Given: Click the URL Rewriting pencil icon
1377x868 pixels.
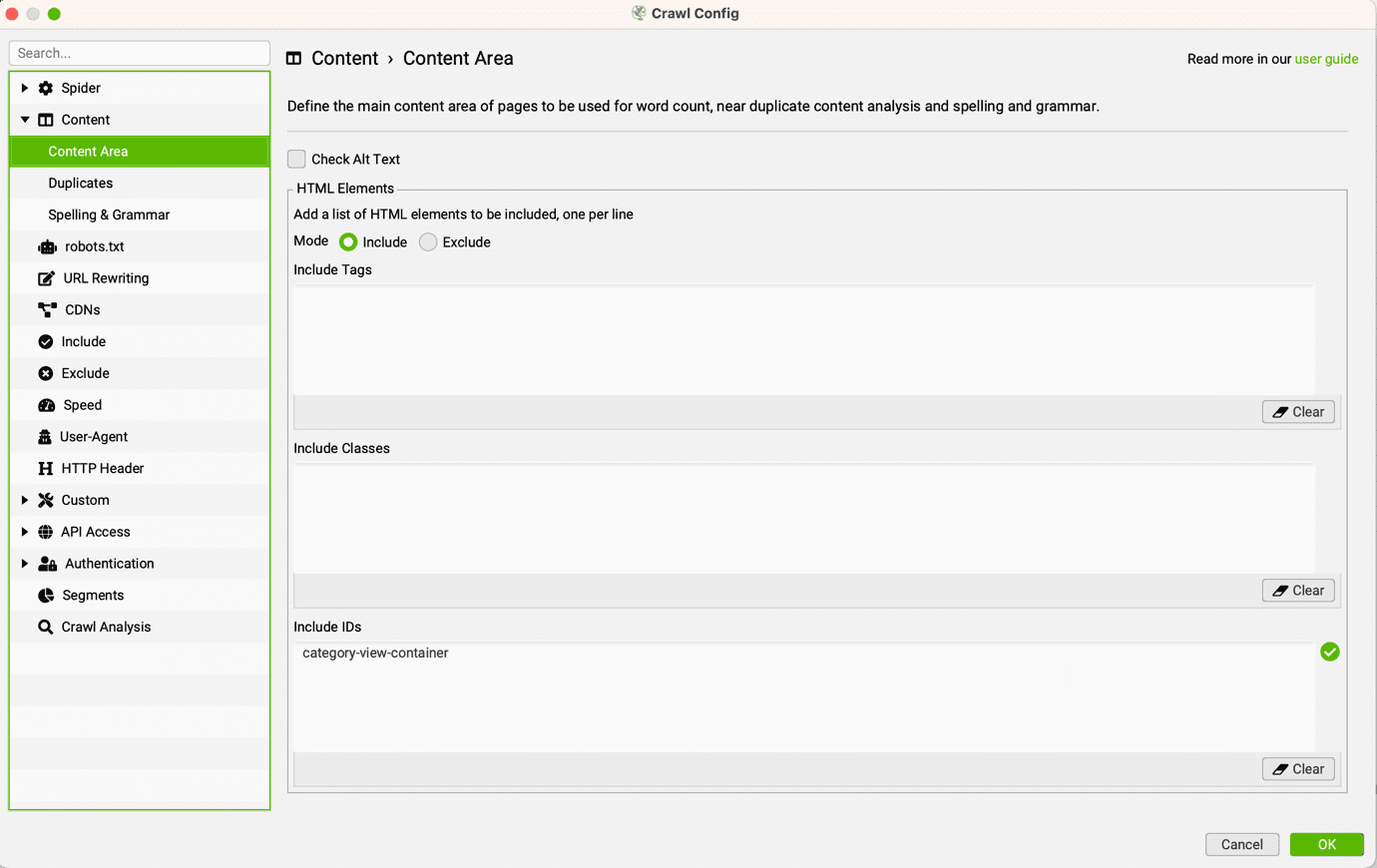Looking at the screenshot, I should (45, 277).
